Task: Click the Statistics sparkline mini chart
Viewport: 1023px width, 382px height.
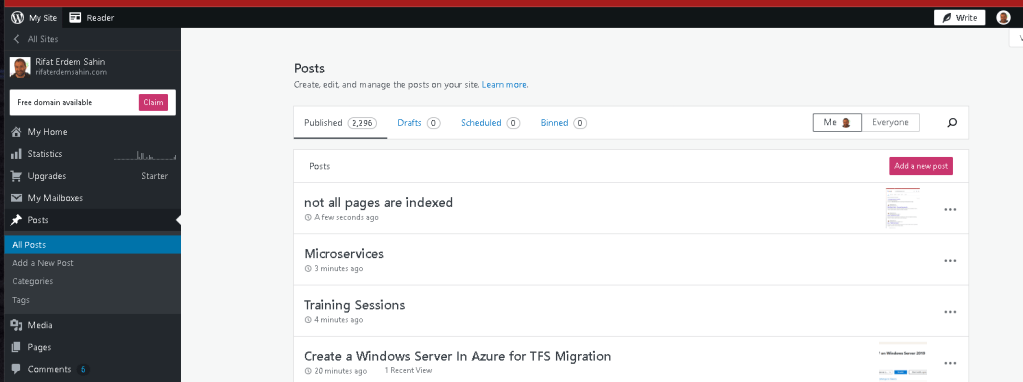Action: (x=145, y=155)
